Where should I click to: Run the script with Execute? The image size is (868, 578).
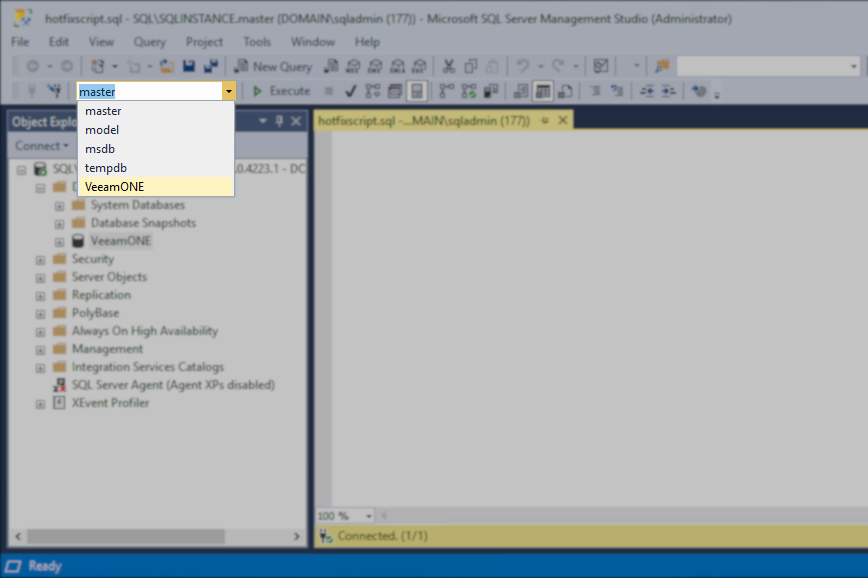[281, 91]
